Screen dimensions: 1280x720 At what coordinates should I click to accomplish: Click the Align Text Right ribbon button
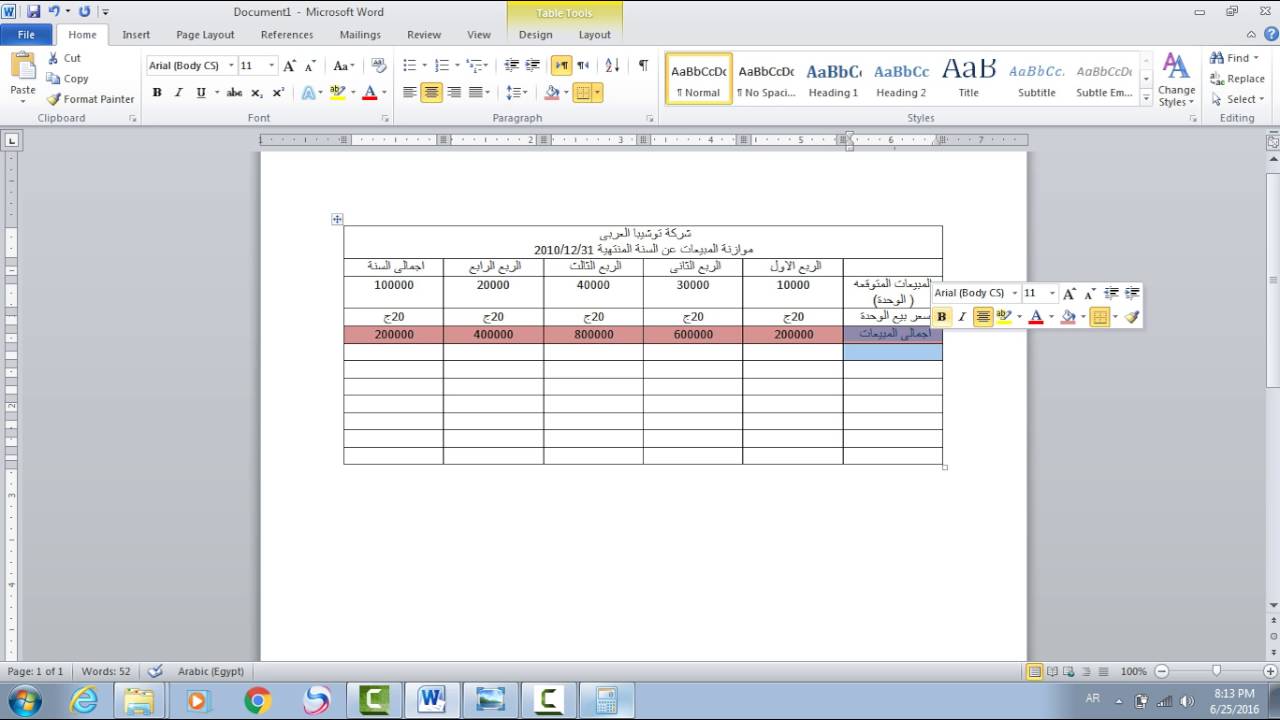click(x=454, y=92)
